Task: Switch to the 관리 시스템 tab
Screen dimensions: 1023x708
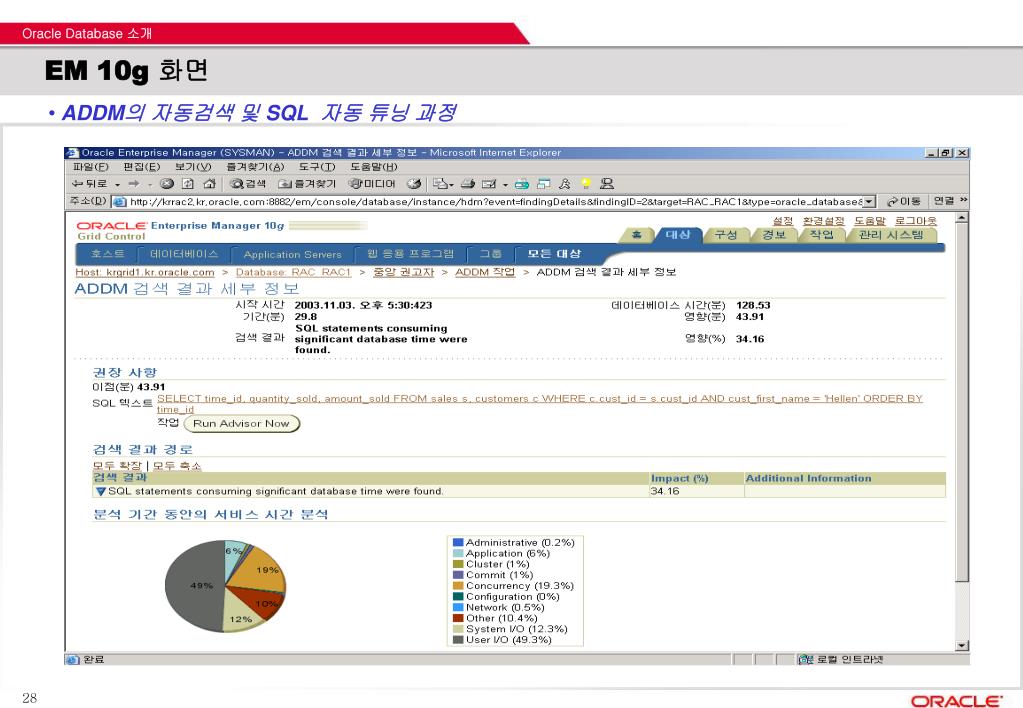Action: point(891,235)
